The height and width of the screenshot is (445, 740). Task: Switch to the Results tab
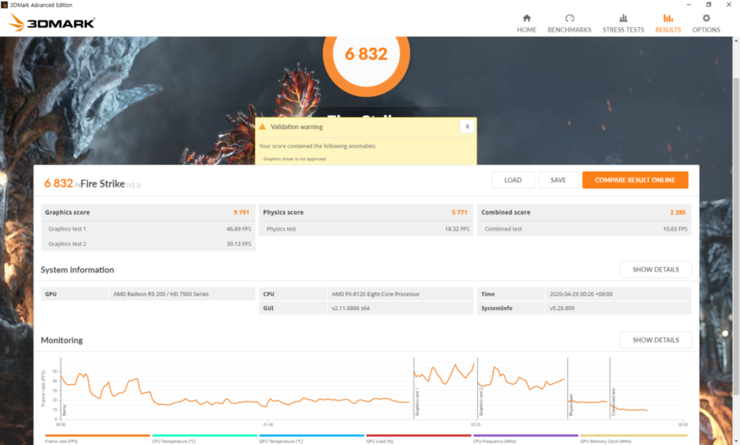pos(668,23)
